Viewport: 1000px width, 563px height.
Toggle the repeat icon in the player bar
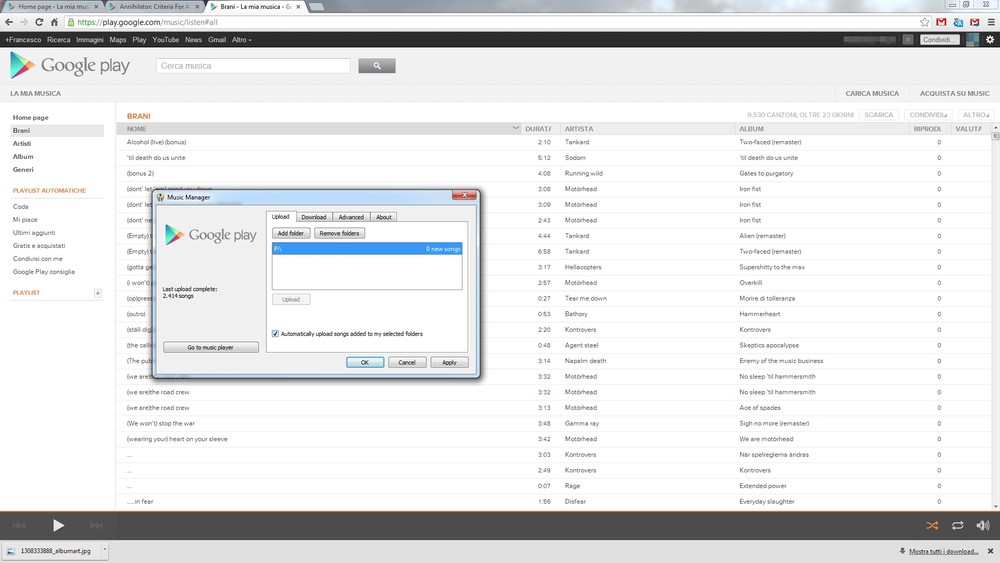[957, 525]
